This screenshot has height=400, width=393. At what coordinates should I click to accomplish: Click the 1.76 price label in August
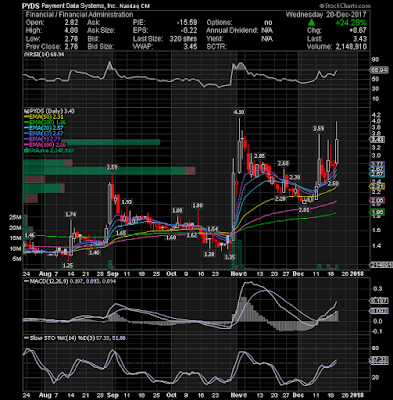pos(70,215)
